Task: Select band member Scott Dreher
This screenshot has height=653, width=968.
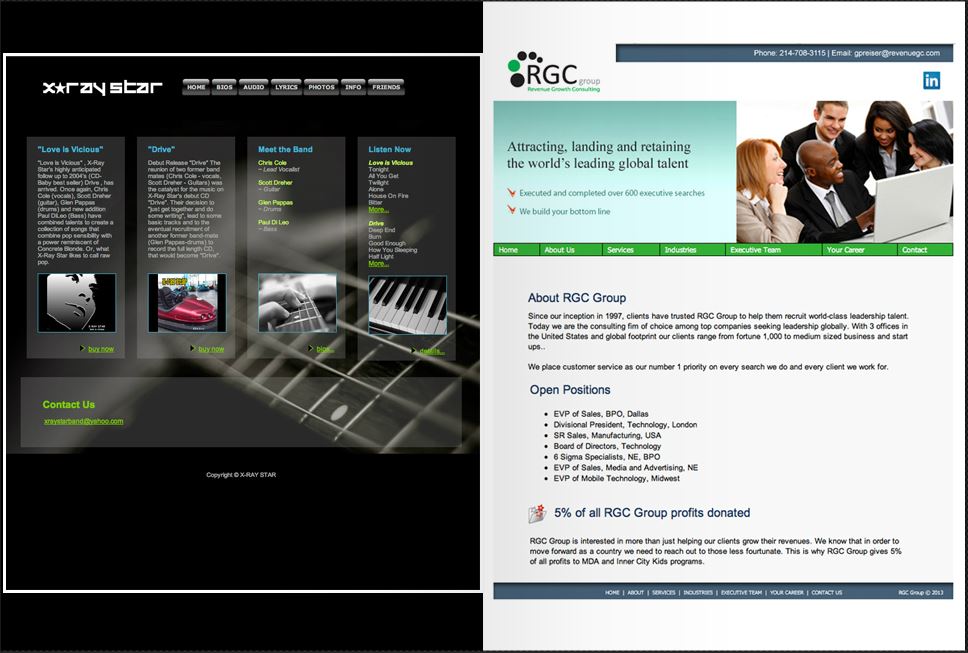Action: pos(275,183)
